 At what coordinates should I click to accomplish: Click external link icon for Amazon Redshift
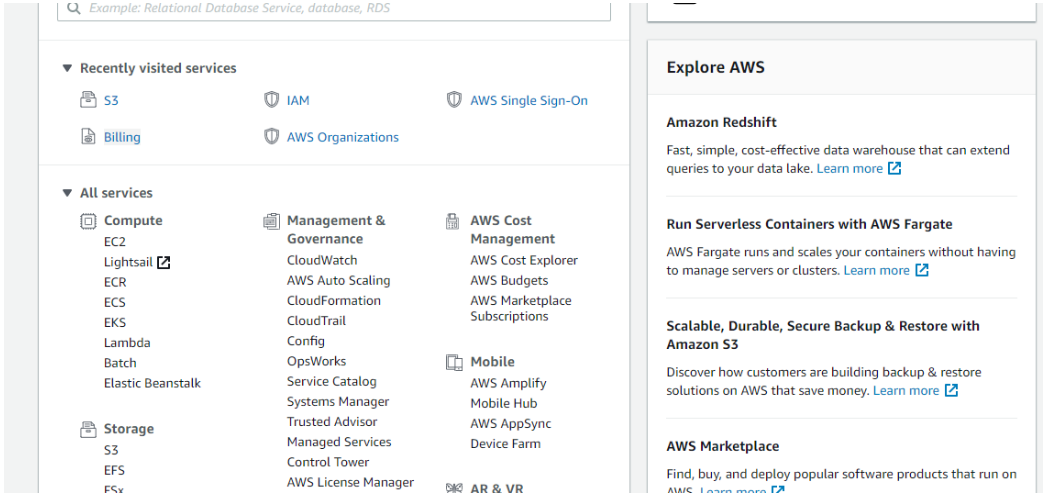(x=894, y=169)
